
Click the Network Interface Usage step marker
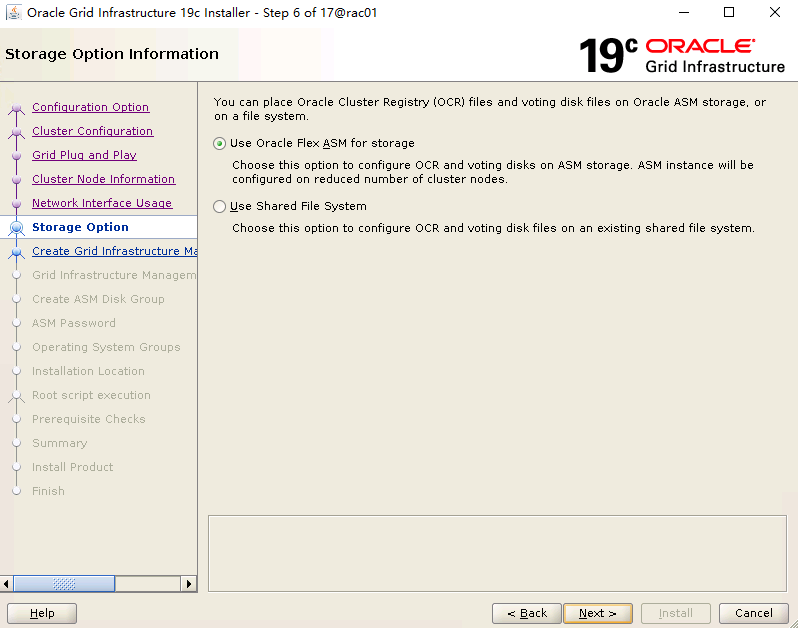(x=16, y=203)
